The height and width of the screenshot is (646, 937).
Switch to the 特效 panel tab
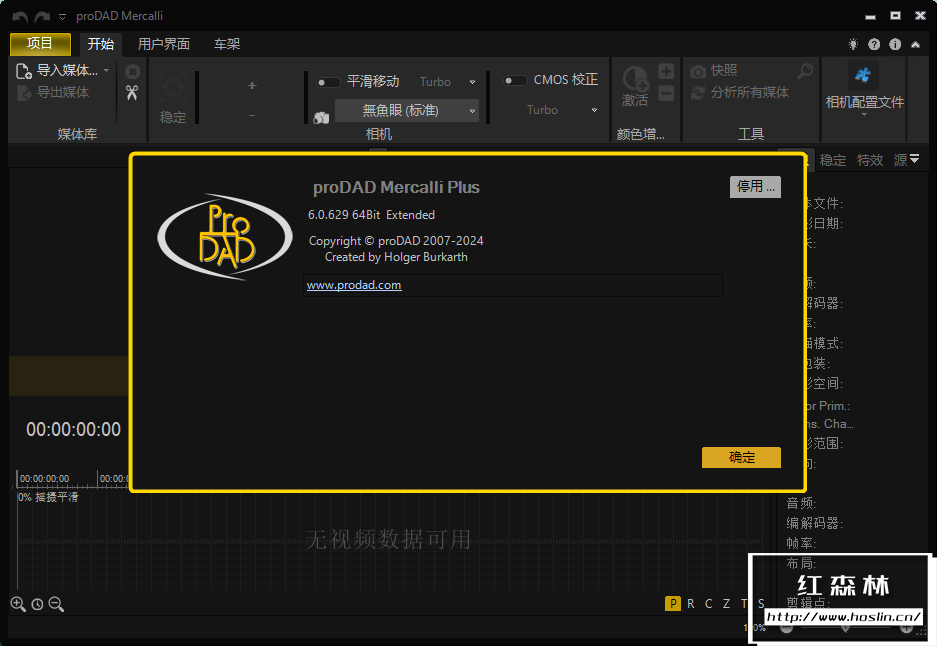click(x=870, y=160)
